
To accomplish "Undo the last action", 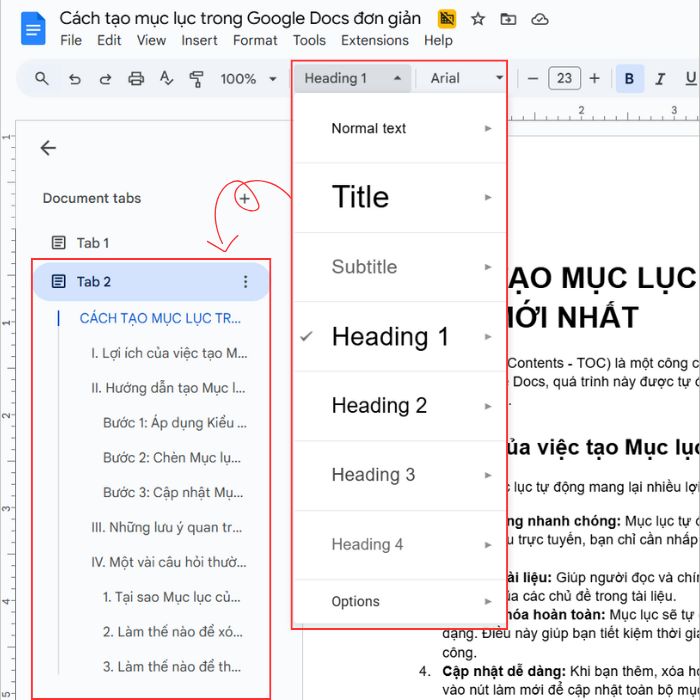I will click(75, 79).
